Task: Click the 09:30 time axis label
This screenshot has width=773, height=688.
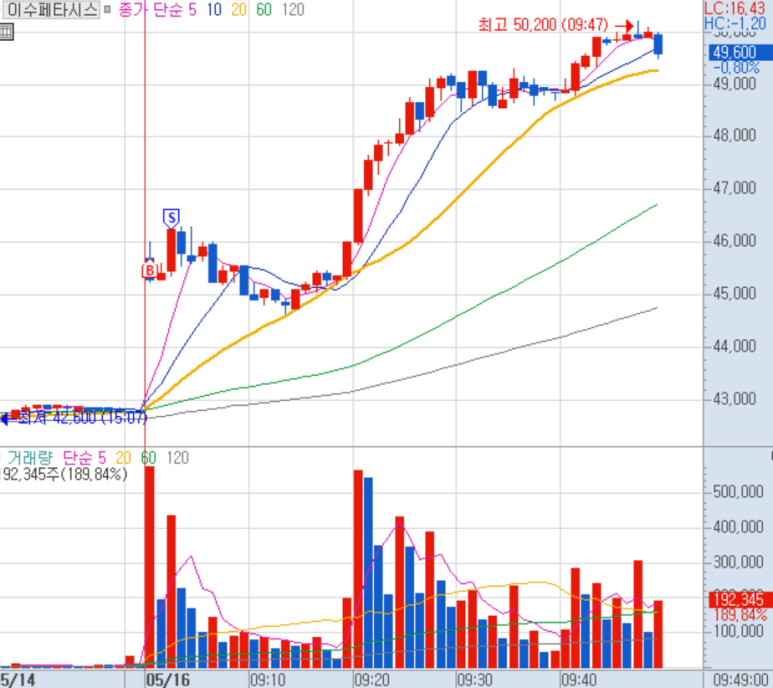Action: [x=475, y=680]
